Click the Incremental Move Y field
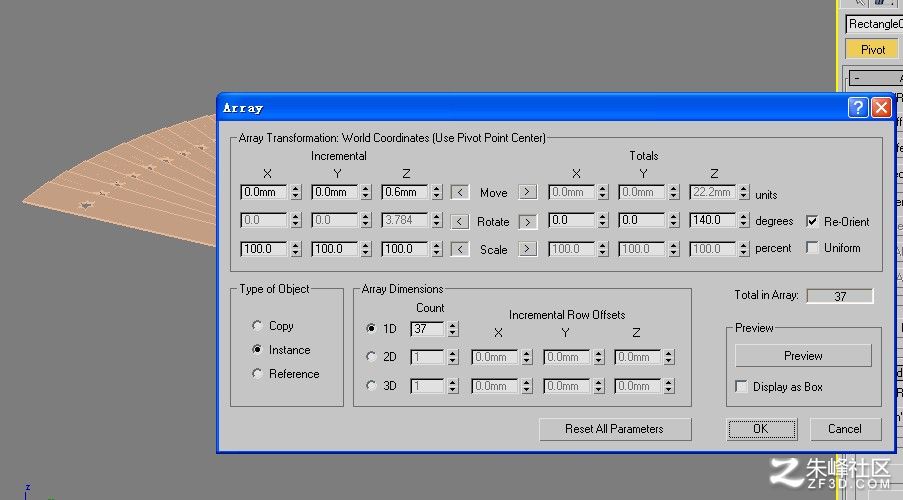 click(x=334, y=192)
